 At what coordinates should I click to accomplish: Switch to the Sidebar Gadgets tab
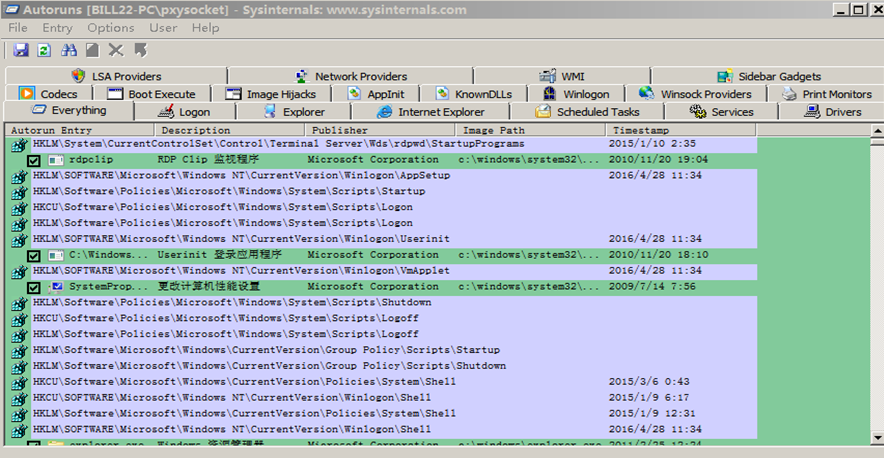(769, 76)
